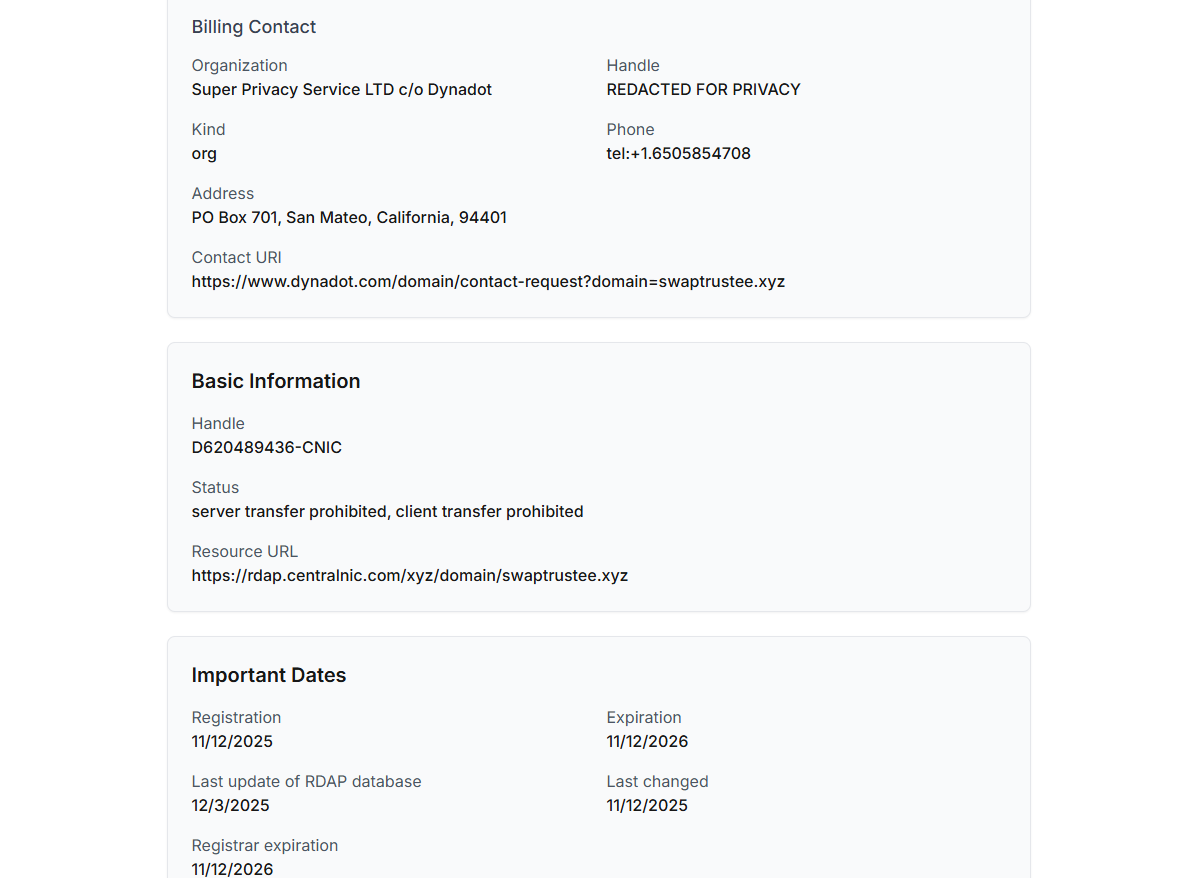1197x878 pixels.
Task: Click the rdap.centralnic.com resource URL
Action: pyautogui.click(x=409, y=576)
